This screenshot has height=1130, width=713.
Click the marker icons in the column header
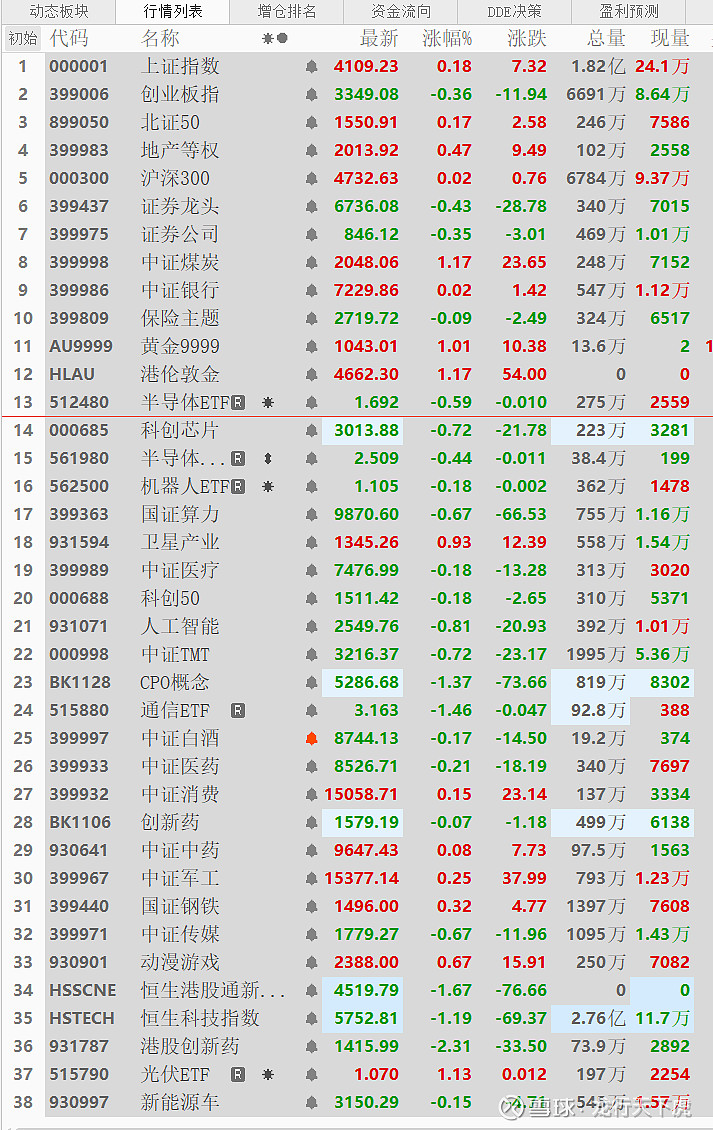[275, 39]
